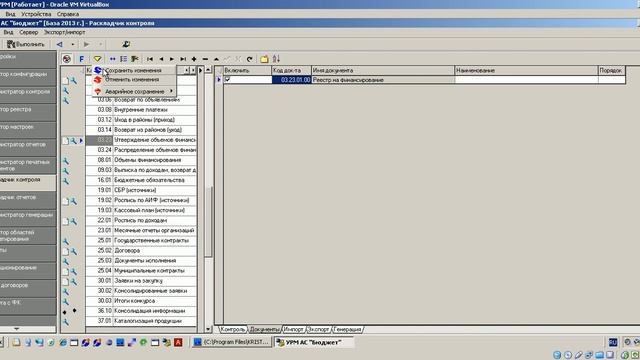This screenshot has width=640, height=360.
Task: Click the wrench icon beside row 08.01
Action: (66, 161)
